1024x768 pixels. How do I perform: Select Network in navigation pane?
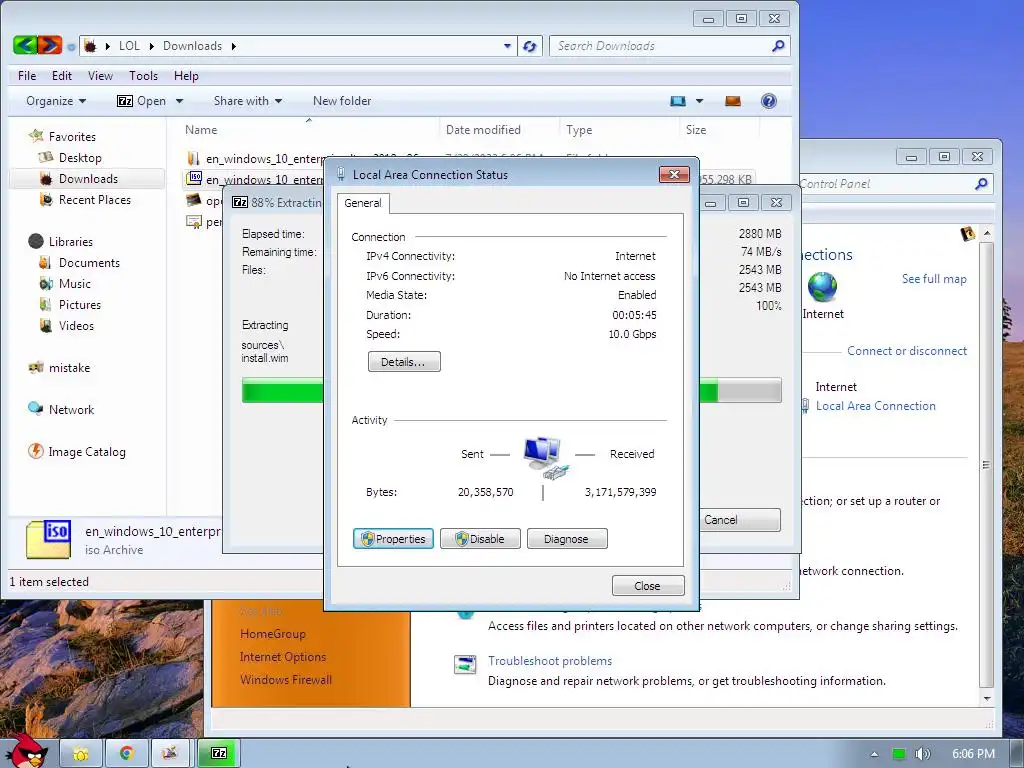point(71,409)
